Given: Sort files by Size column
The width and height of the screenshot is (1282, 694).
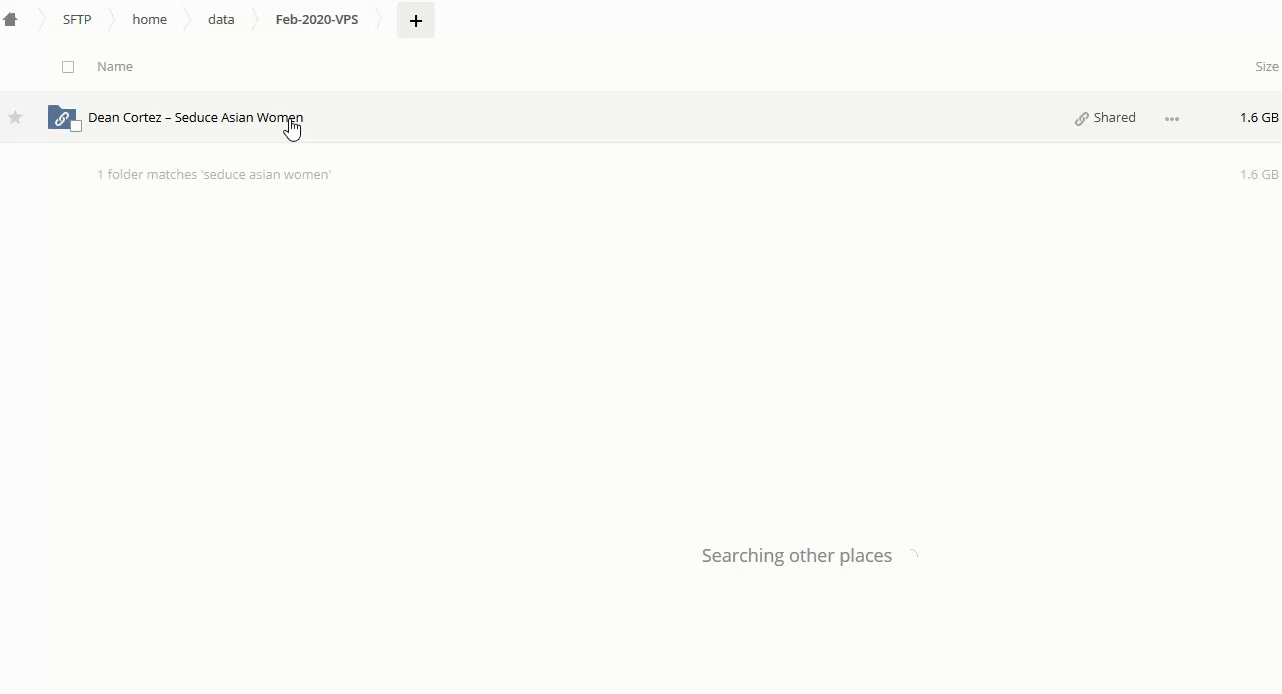Looking at the screenshot, I should (1266, 67).
